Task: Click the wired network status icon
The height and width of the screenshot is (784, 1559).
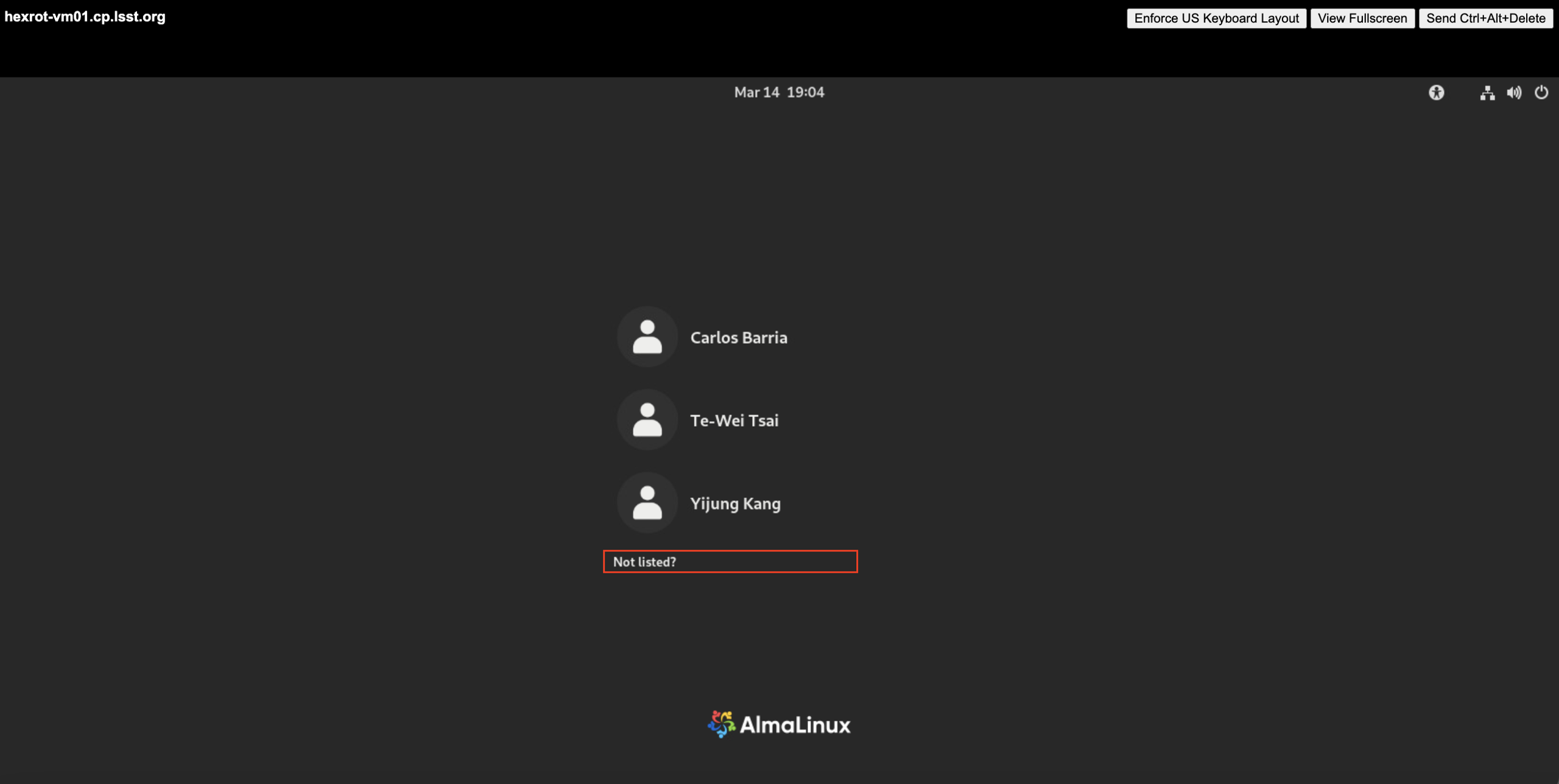Action: pos(1487,93)
